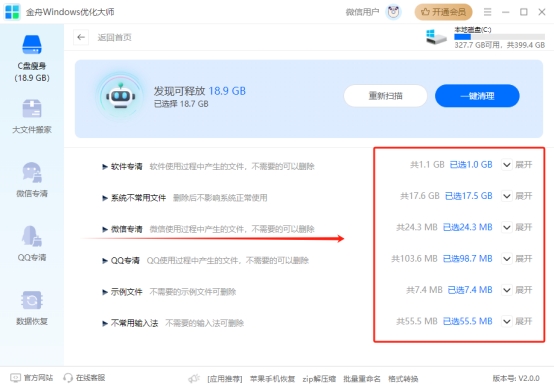Open the 在线客服 link

[90, 378]
